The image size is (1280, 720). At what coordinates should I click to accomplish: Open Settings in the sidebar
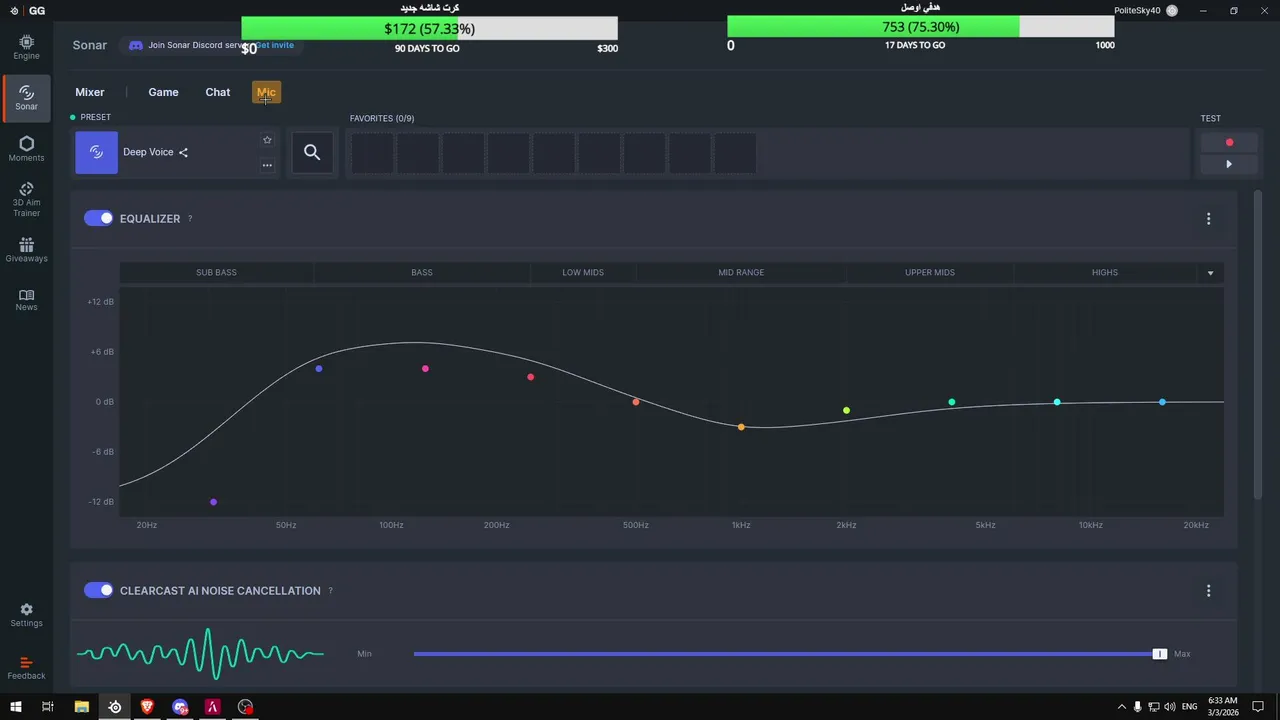[x=26, y=615]
